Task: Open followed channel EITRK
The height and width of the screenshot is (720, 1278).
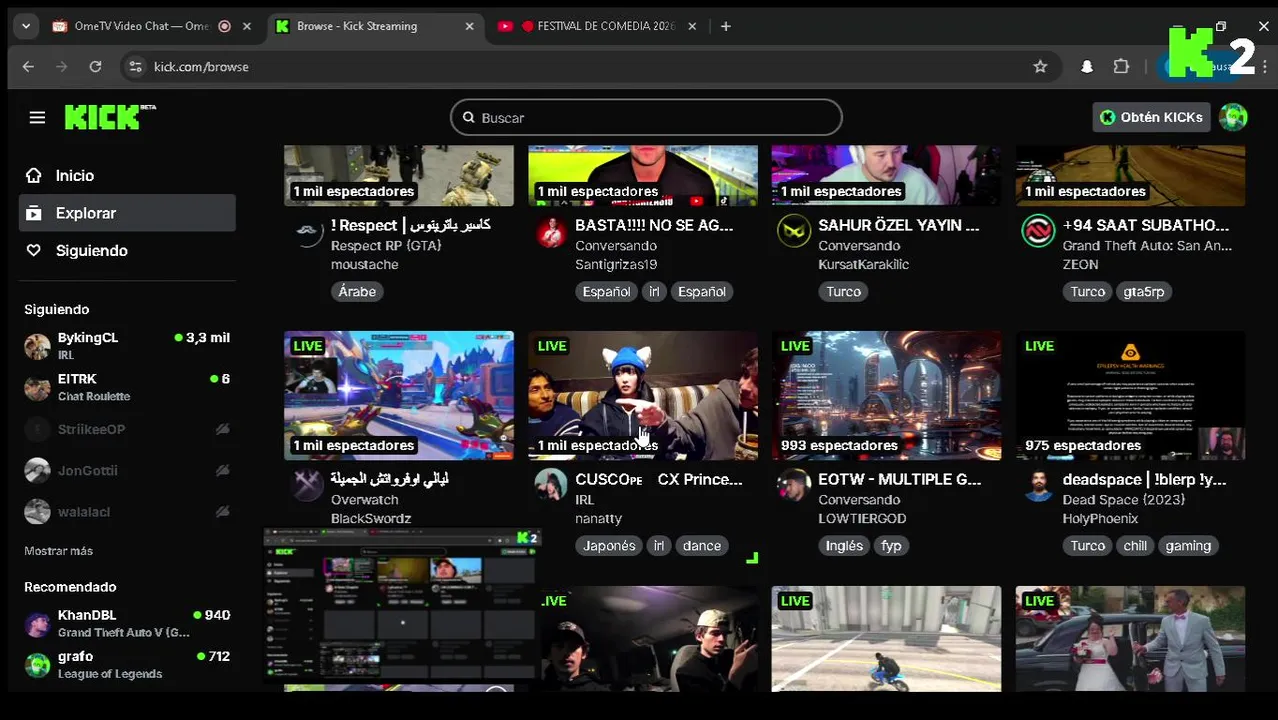Action: click(x=127, y=387)
